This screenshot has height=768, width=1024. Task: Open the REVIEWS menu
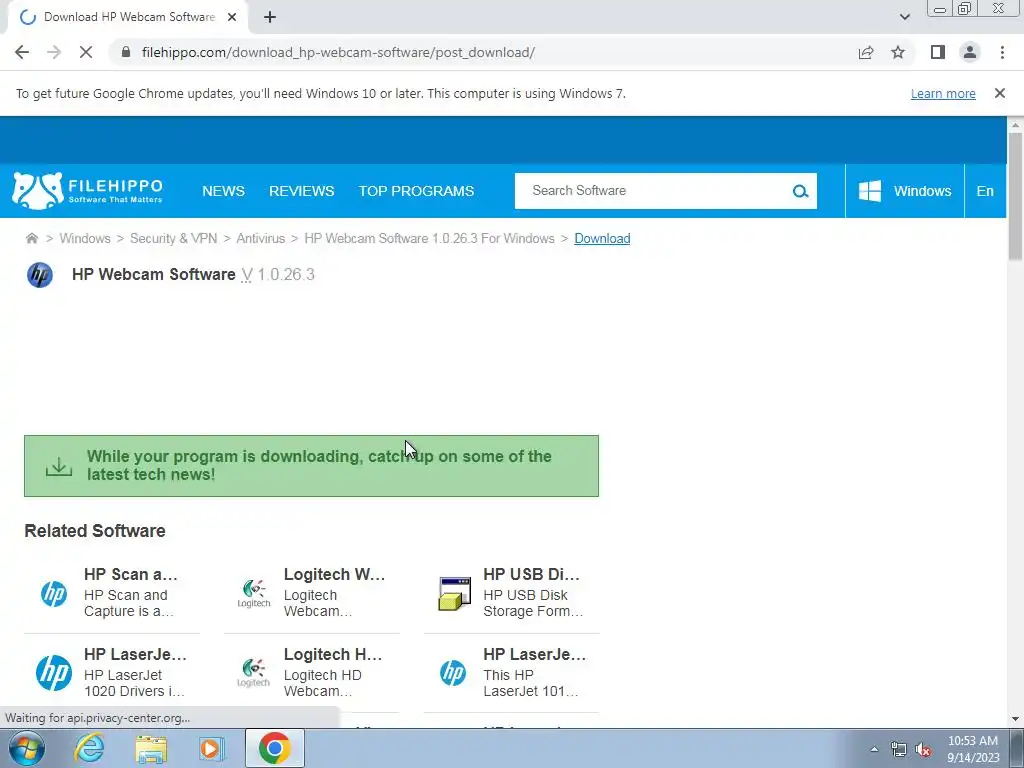click(x=302, y=191)
